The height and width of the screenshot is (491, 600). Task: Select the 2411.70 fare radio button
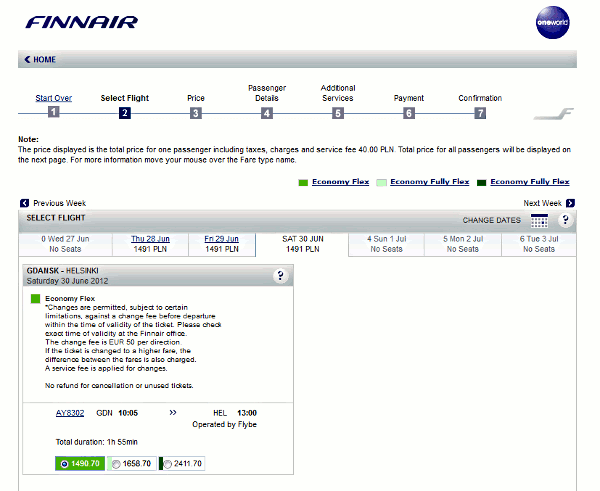tap(168, 464)
